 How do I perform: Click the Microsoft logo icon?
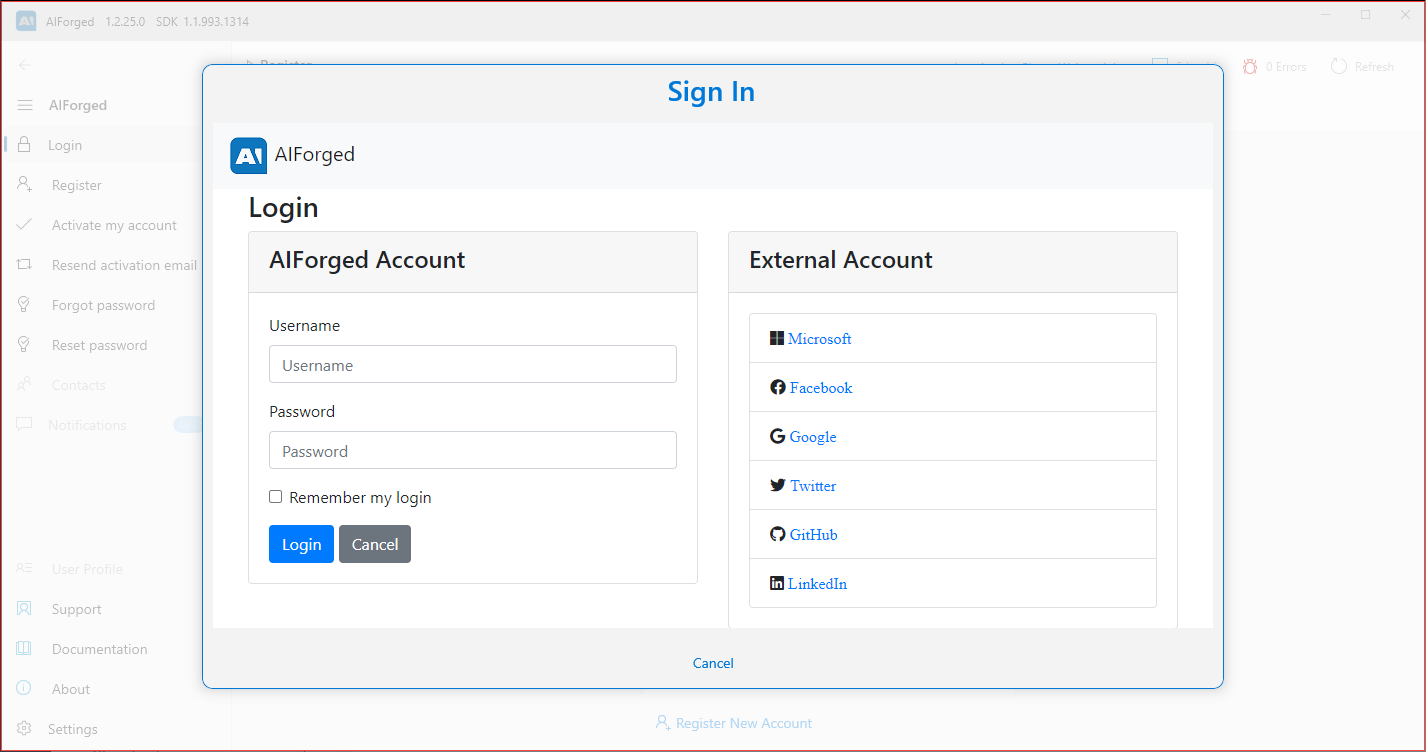(777, 338)
